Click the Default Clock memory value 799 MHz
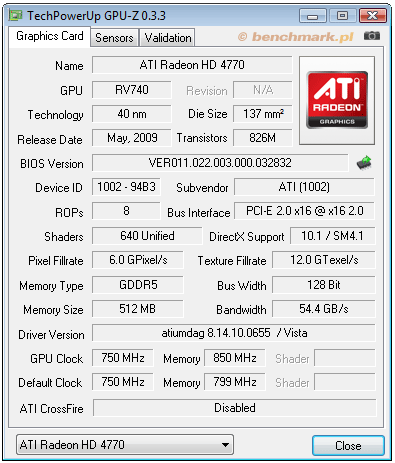 coord(235,382)
